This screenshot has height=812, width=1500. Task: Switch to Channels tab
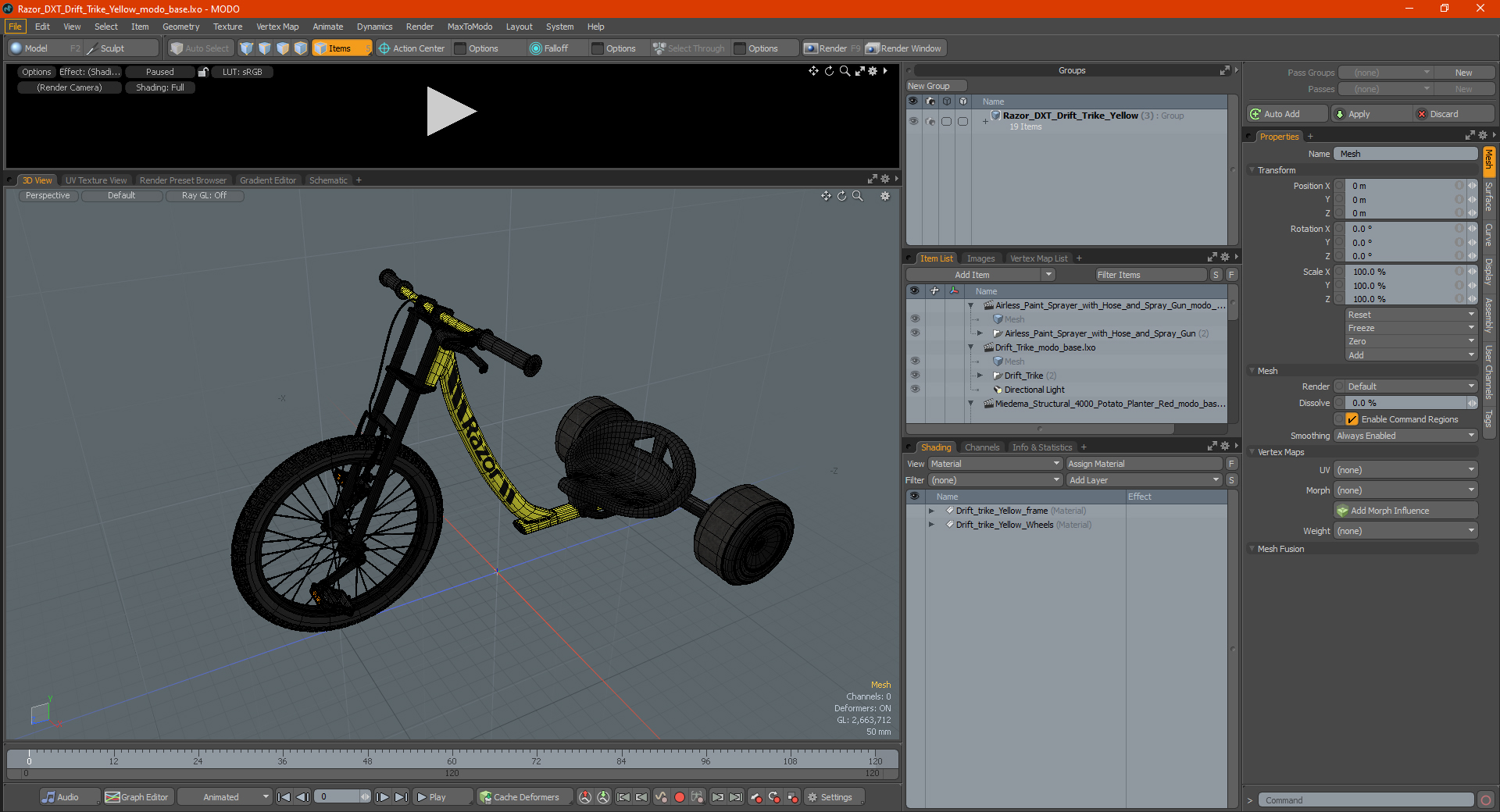[x=982, y=447]
